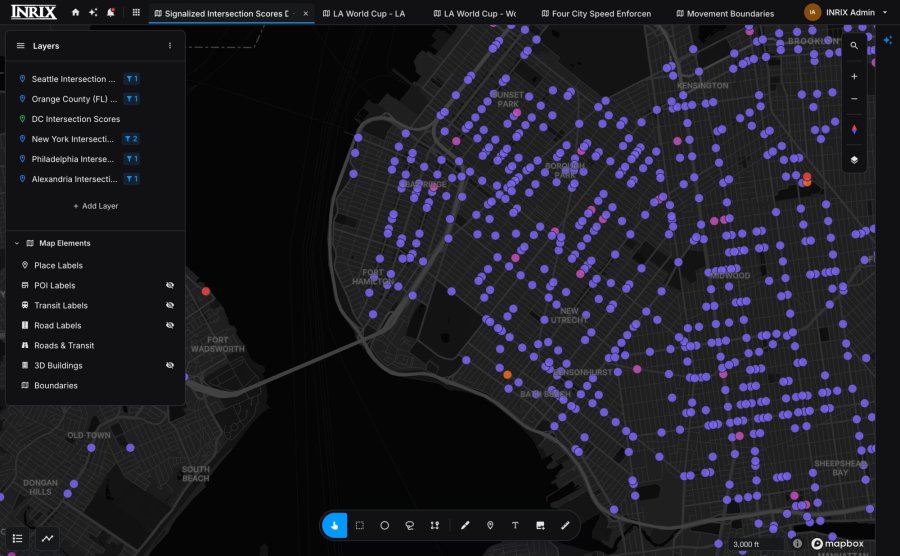This screenshot has width=900, height=556.
Task: Select DC Intersection Scores layer name
Action: click(x=76, y=119)
